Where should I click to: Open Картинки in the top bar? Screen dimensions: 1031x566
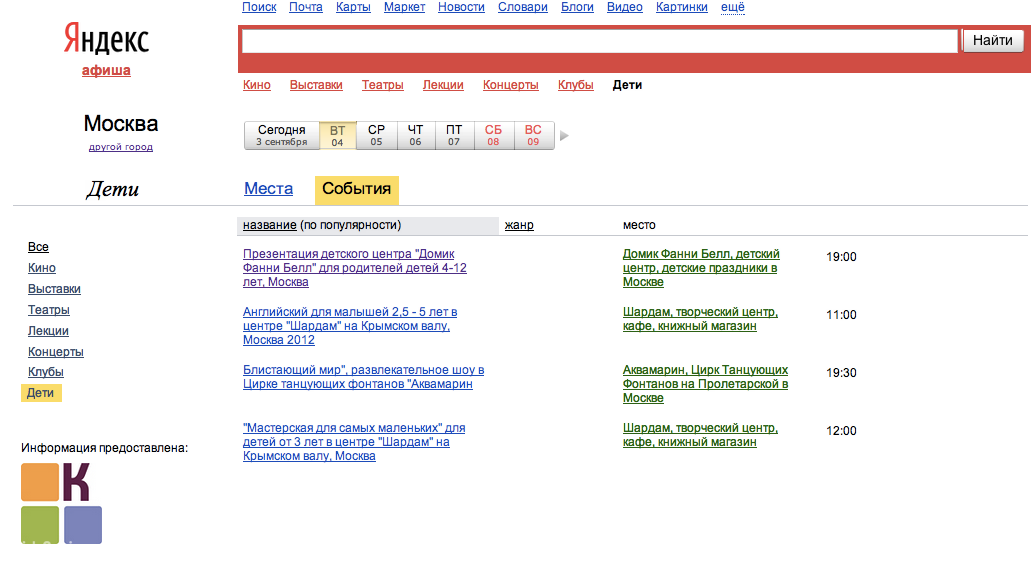point(682,7)
